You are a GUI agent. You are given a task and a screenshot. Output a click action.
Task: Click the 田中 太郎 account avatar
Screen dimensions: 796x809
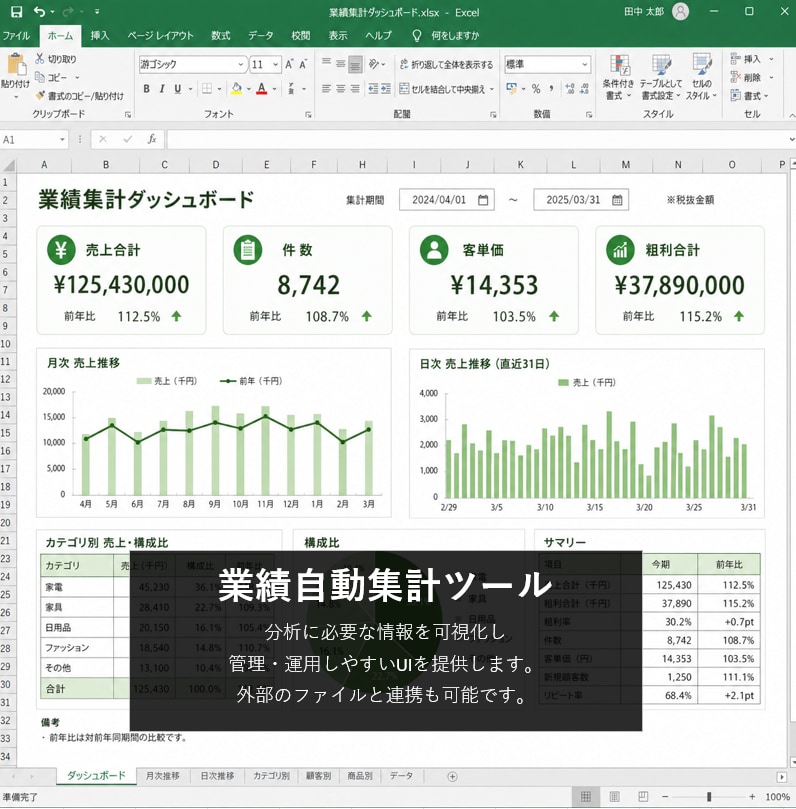click(680, 11)
